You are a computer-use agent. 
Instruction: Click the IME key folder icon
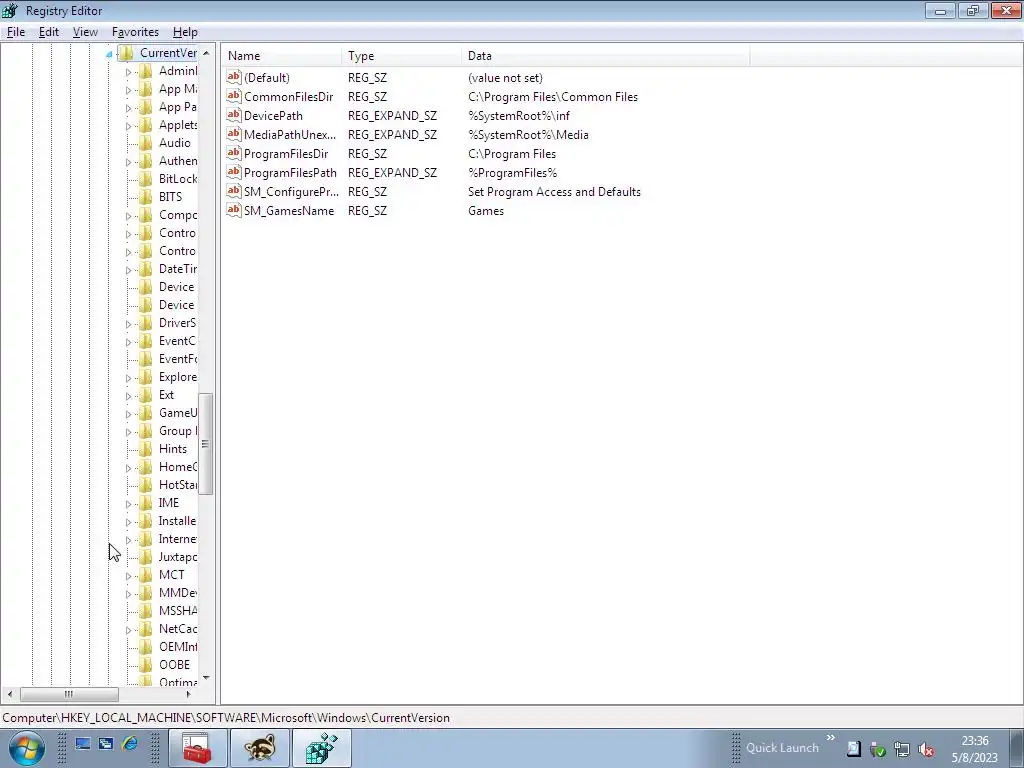[x=146, y=503]
